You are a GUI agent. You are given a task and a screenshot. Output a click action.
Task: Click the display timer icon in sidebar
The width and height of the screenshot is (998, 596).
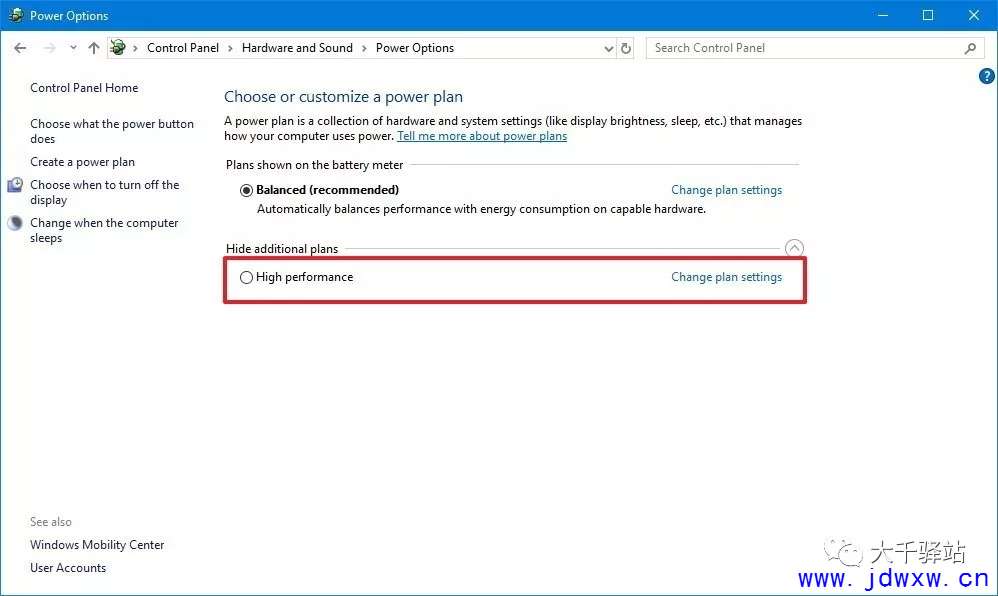coord(15,185)
